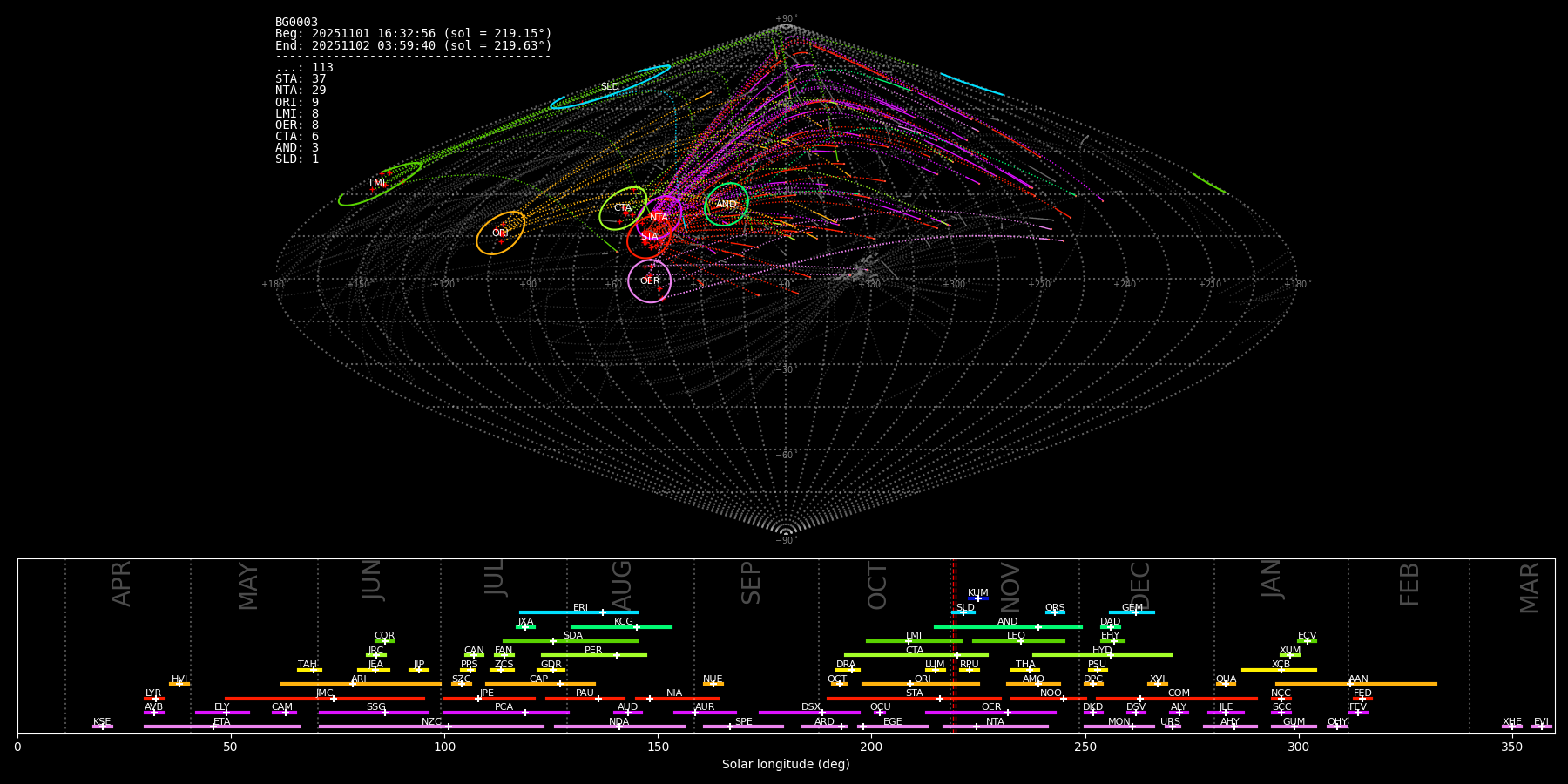The height and width of the screenshot is (784, 1568).
Task: Click the red dashed current solar longitude marker
Action: 954,645
